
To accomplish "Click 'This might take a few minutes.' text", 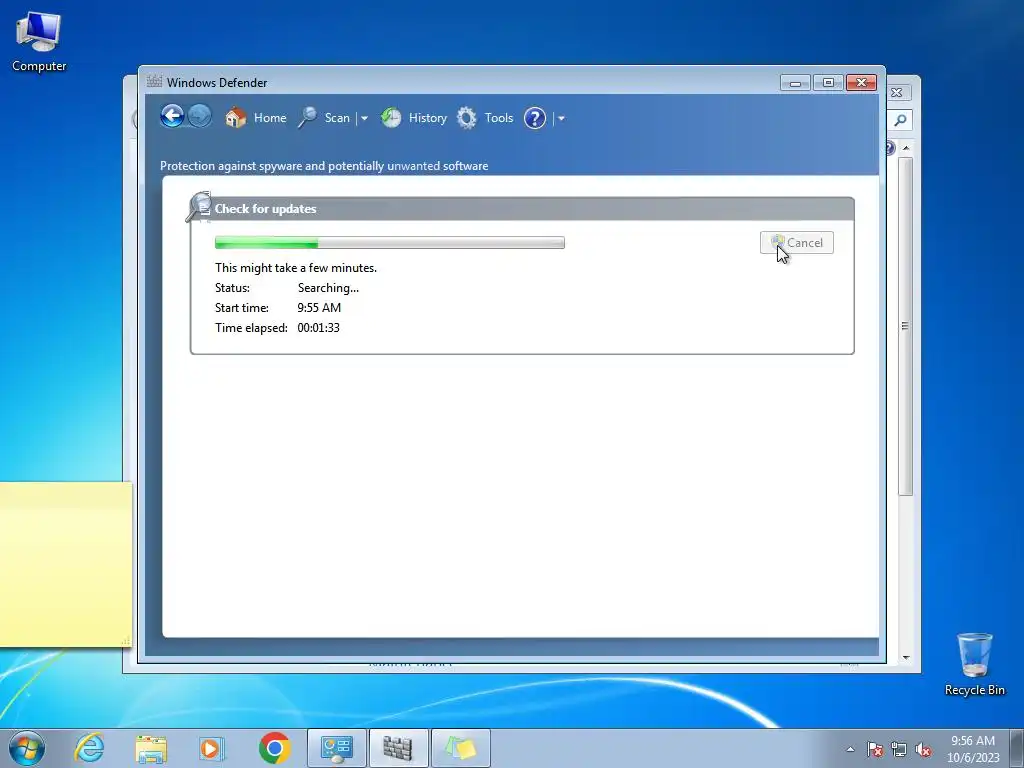I will coord(296,268).
